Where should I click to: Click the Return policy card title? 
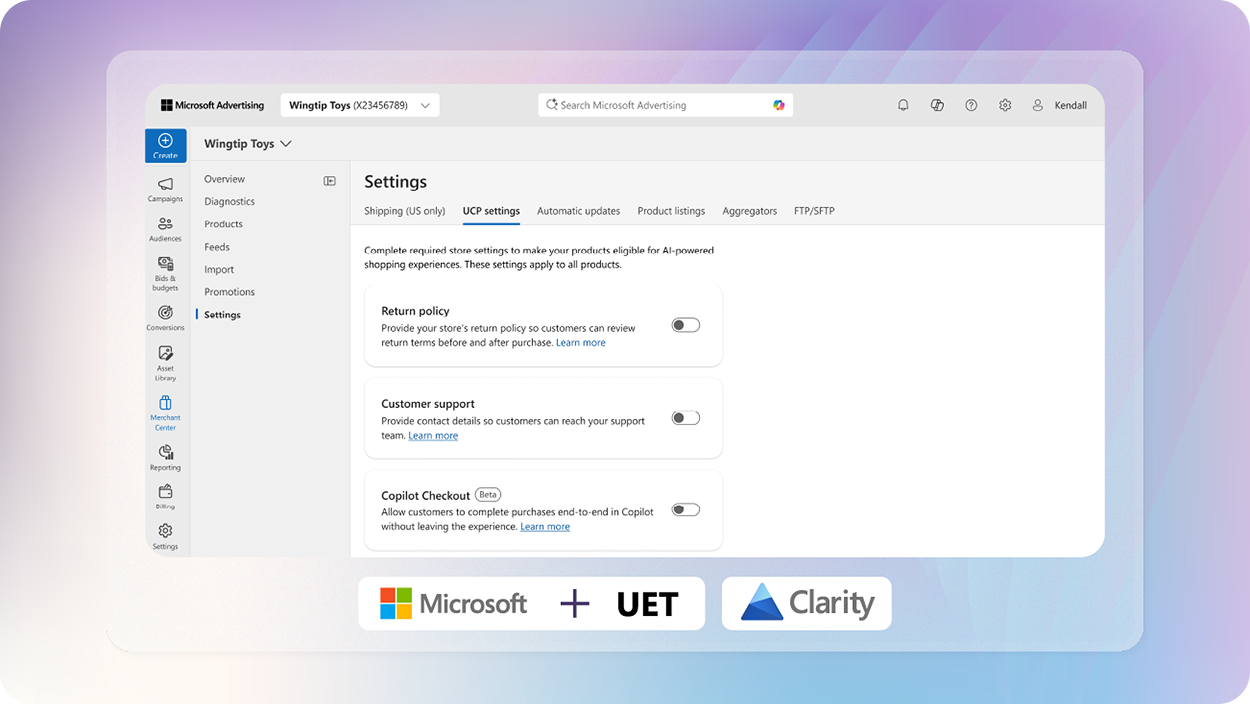[x=415, y=311]
